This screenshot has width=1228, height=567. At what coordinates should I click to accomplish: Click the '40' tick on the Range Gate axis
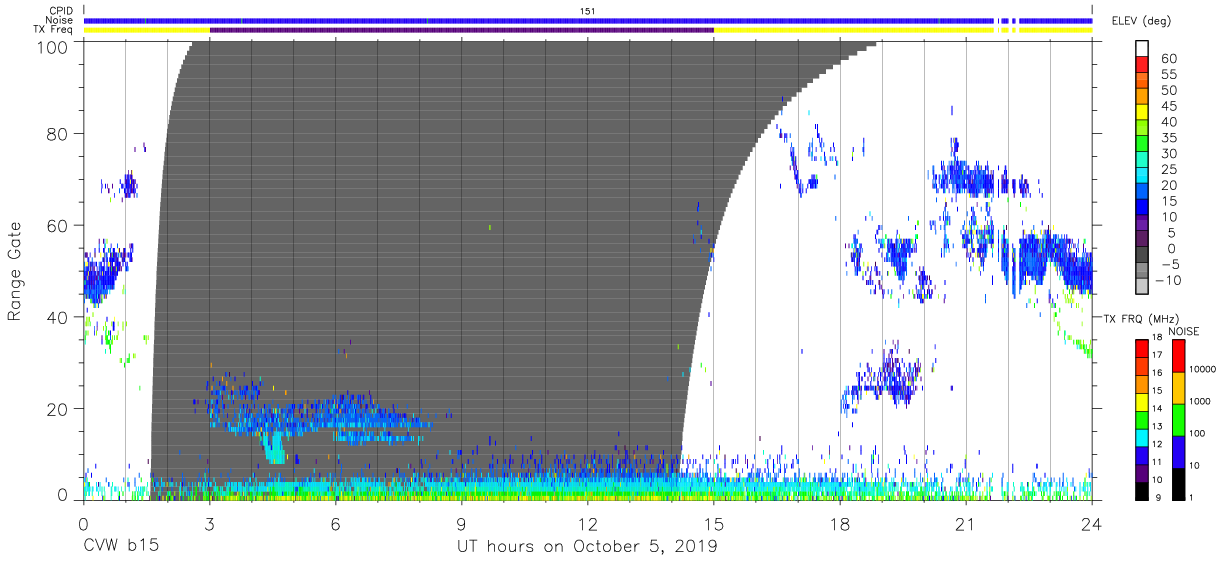point(59,317)
